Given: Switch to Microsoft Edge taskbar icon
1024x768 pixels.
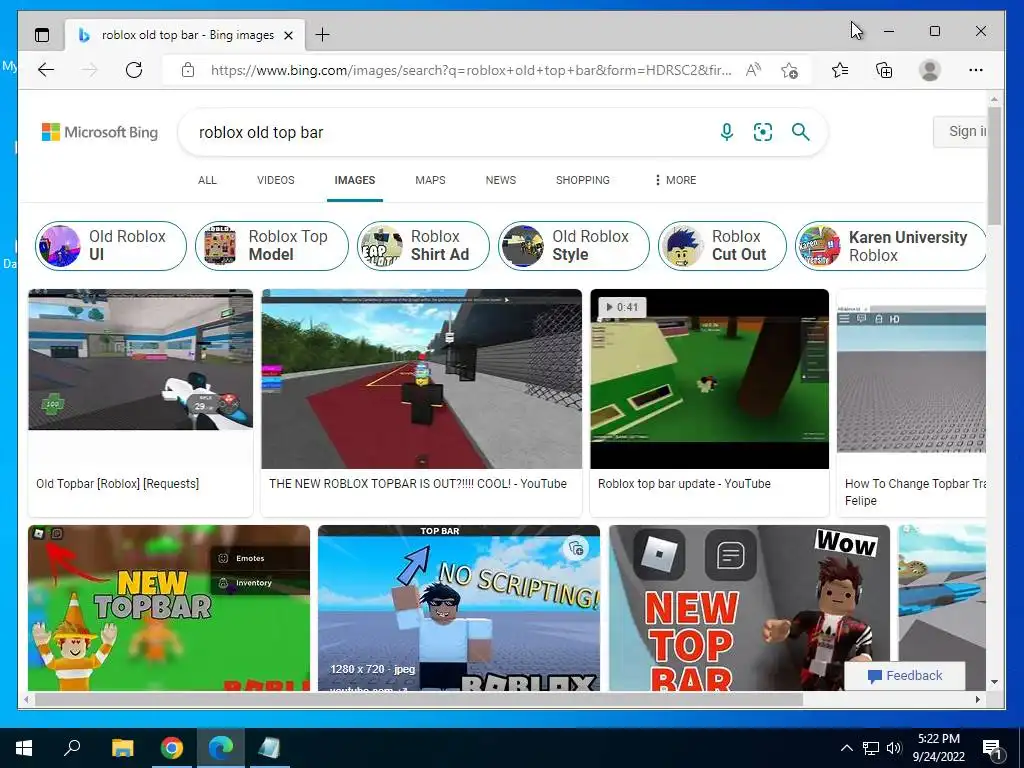Looking at the screenshot, I should [221, 748].
